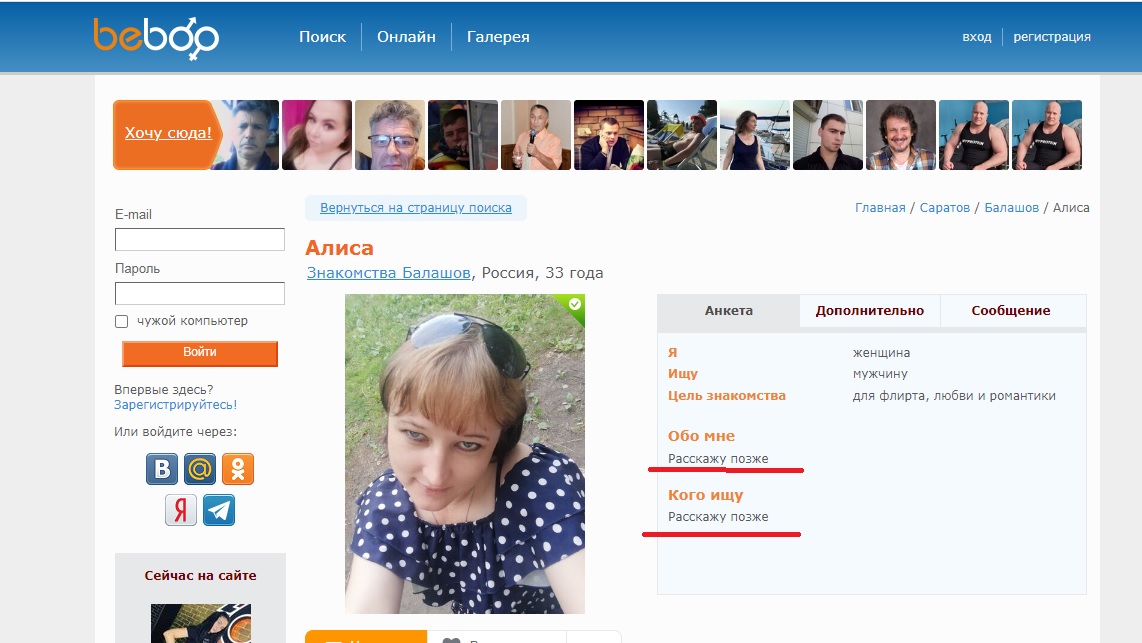Click inside the E-mail input field
Image resolution: width=1142 pixels, height=643 pixels.
199,239
